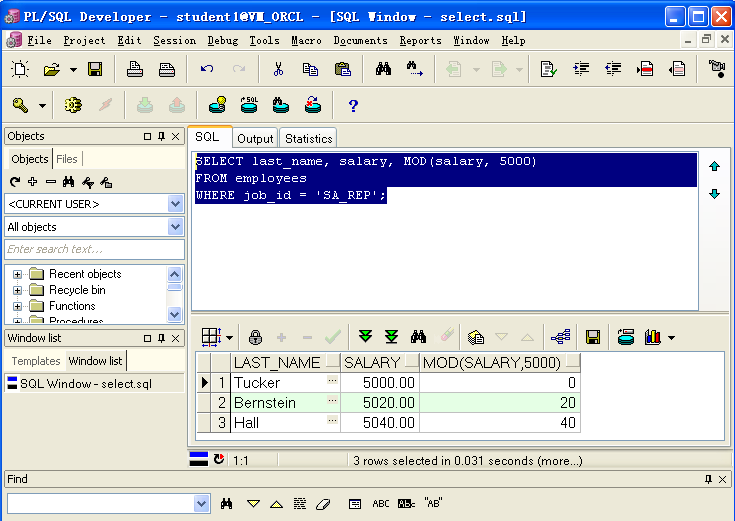The width and height of the screenshot is (735, 521).
Task: Click the Enter search text field
Action: pyautogui.click(x=94, y=249)
